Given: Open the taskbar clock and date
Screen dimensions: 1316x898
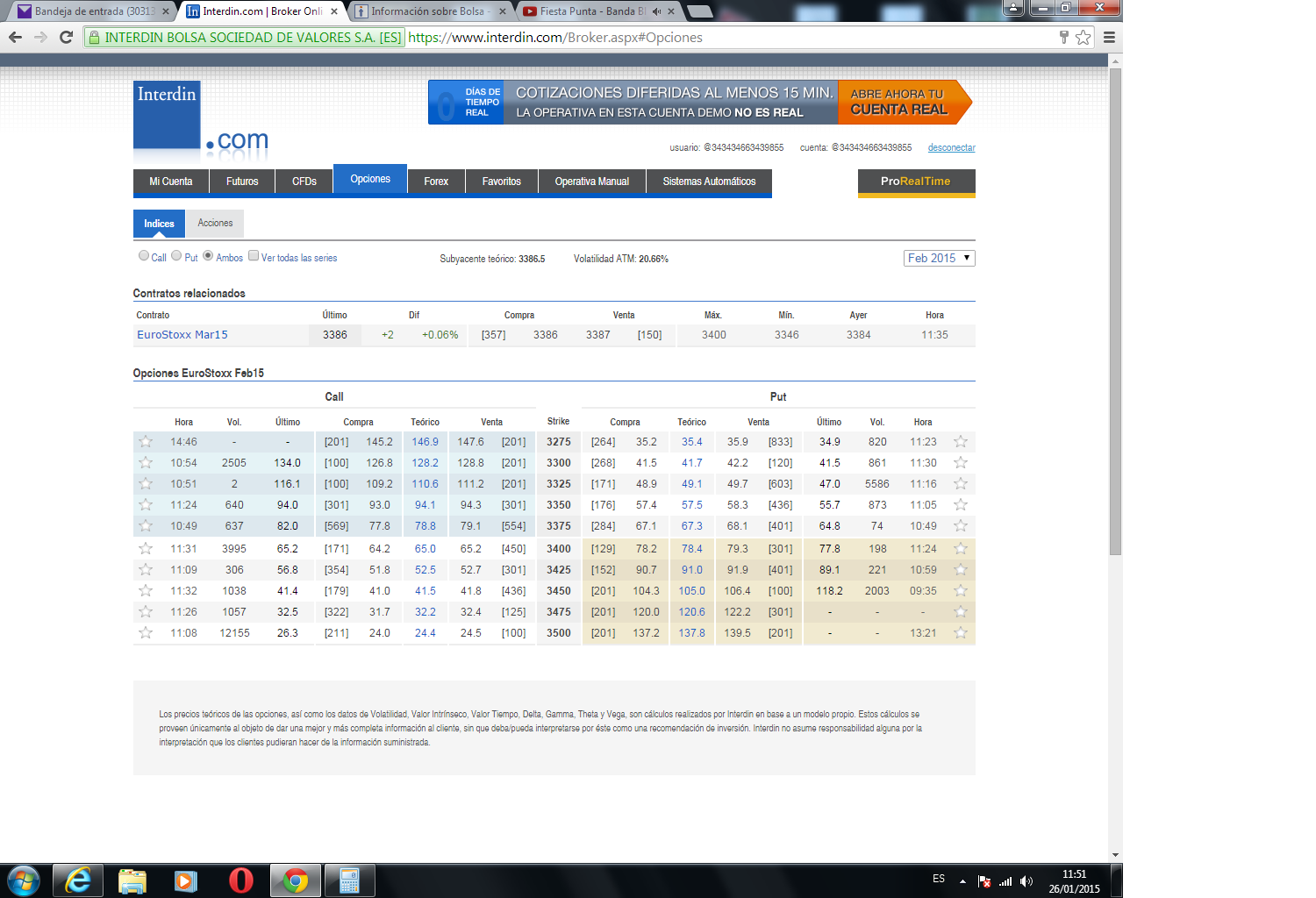Looking at the screenshot, I should (1075, 881).
